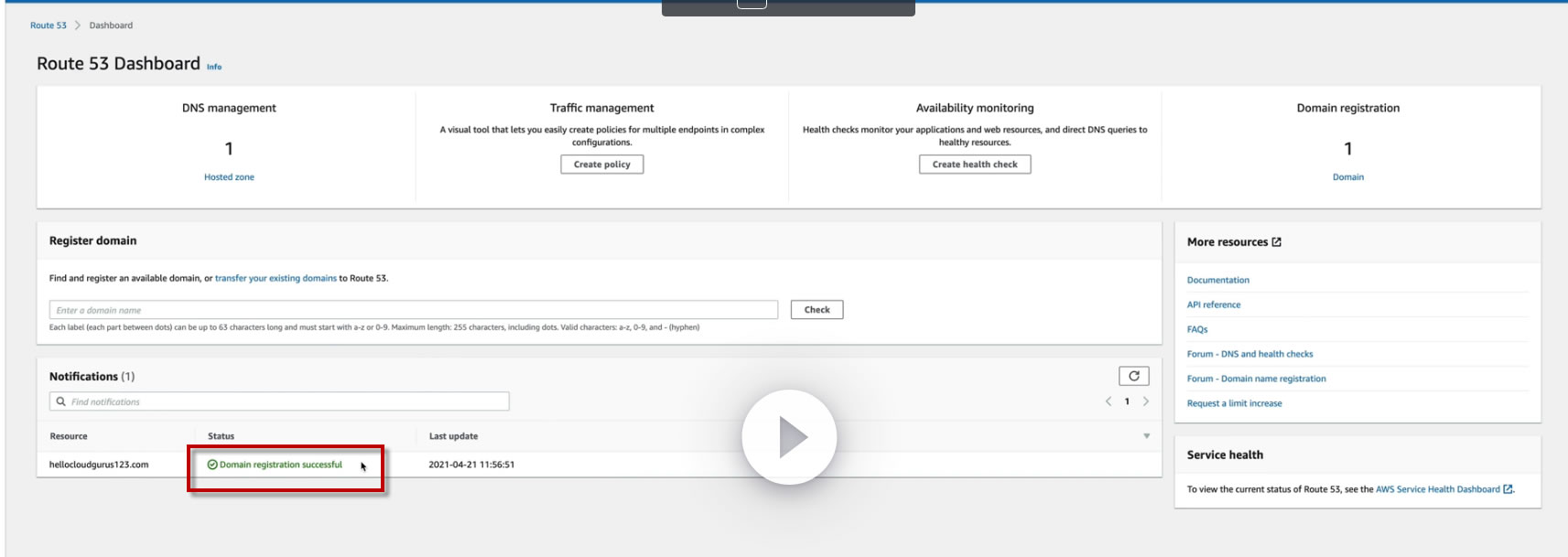Sort by the Last update column header
This screenshot has height=557, width=1568.
(x=453, y=436)
